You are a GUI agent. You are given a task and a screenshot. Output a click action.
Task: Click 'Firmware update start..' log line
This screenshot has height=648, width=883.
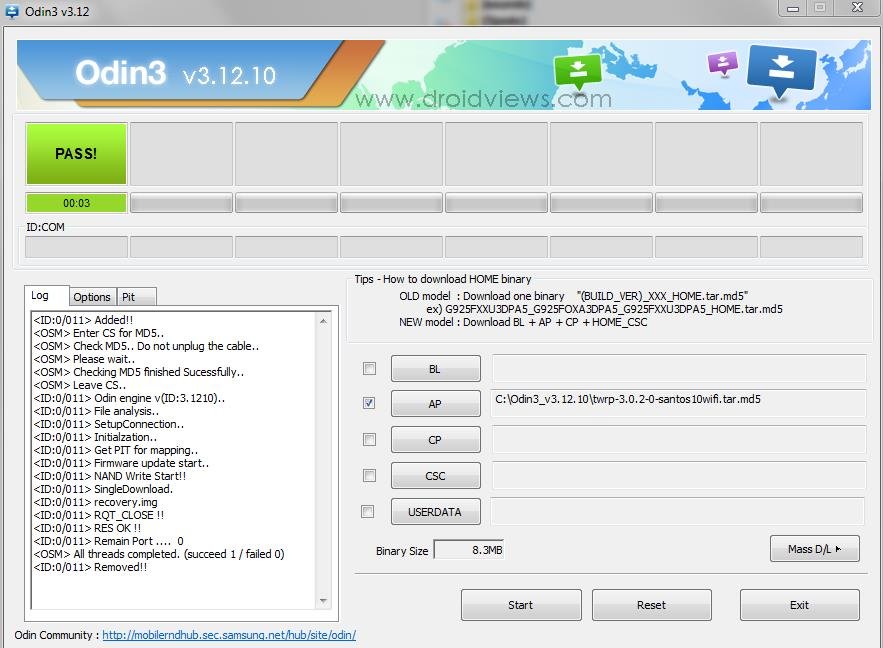coord(121,463)
